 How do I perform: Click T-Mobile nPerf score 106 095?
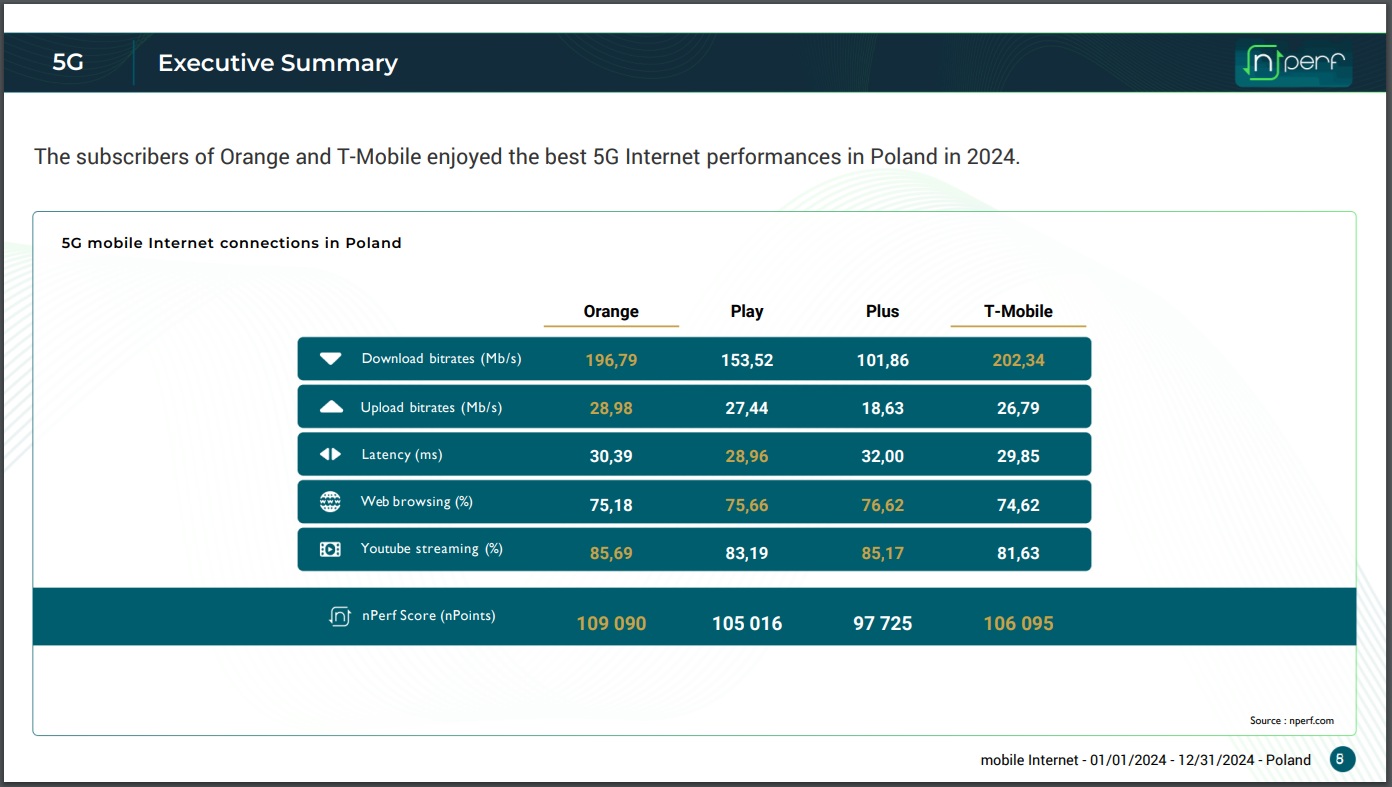(x=1018, y=624)
